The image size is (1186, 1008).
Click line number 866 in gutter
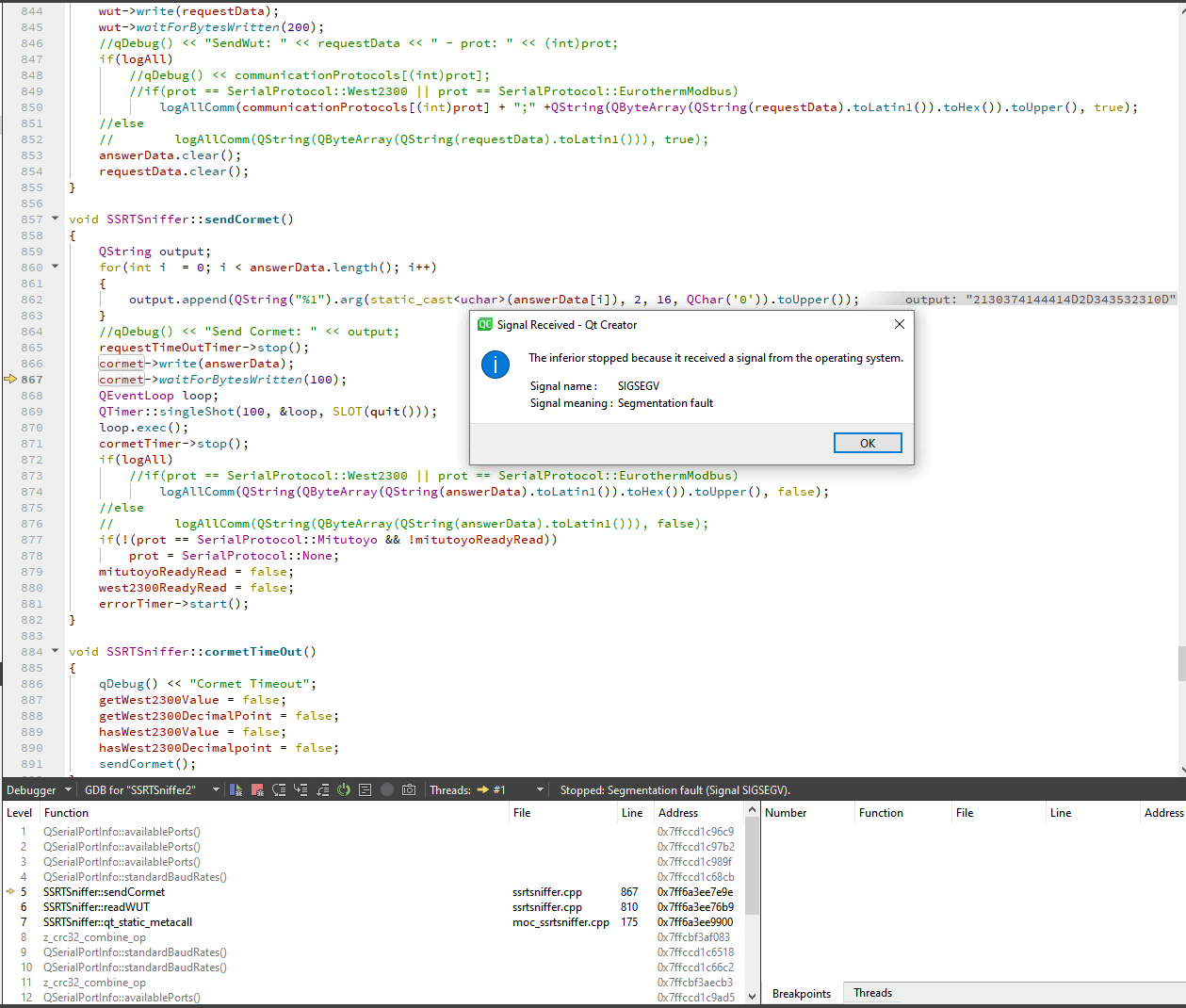pyautogui.click(x=31, y=363)
